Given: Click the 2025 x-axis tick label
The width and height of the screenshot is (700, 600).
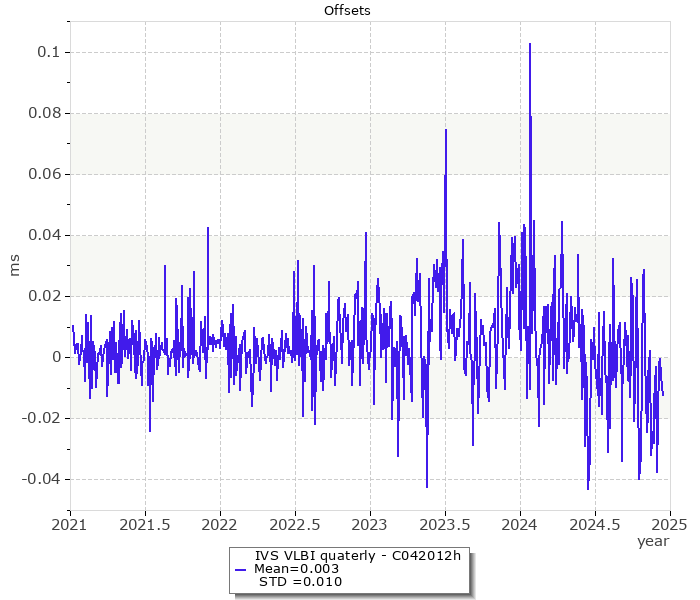Looking at the screenshot, I should [x=669, y=524].
